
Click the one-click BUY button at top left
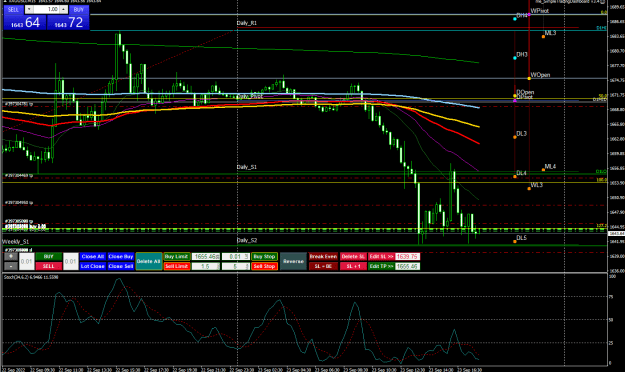click(79, 10)
